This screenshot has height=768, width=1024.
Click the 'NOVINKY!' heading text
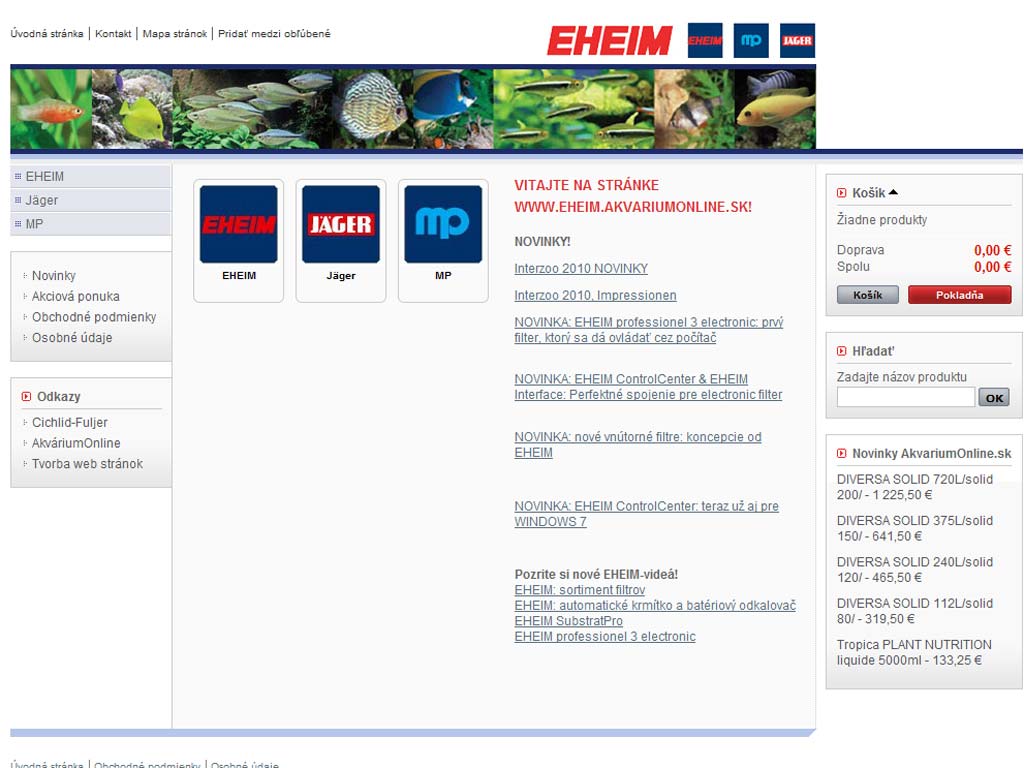click(x=543, y=242)
